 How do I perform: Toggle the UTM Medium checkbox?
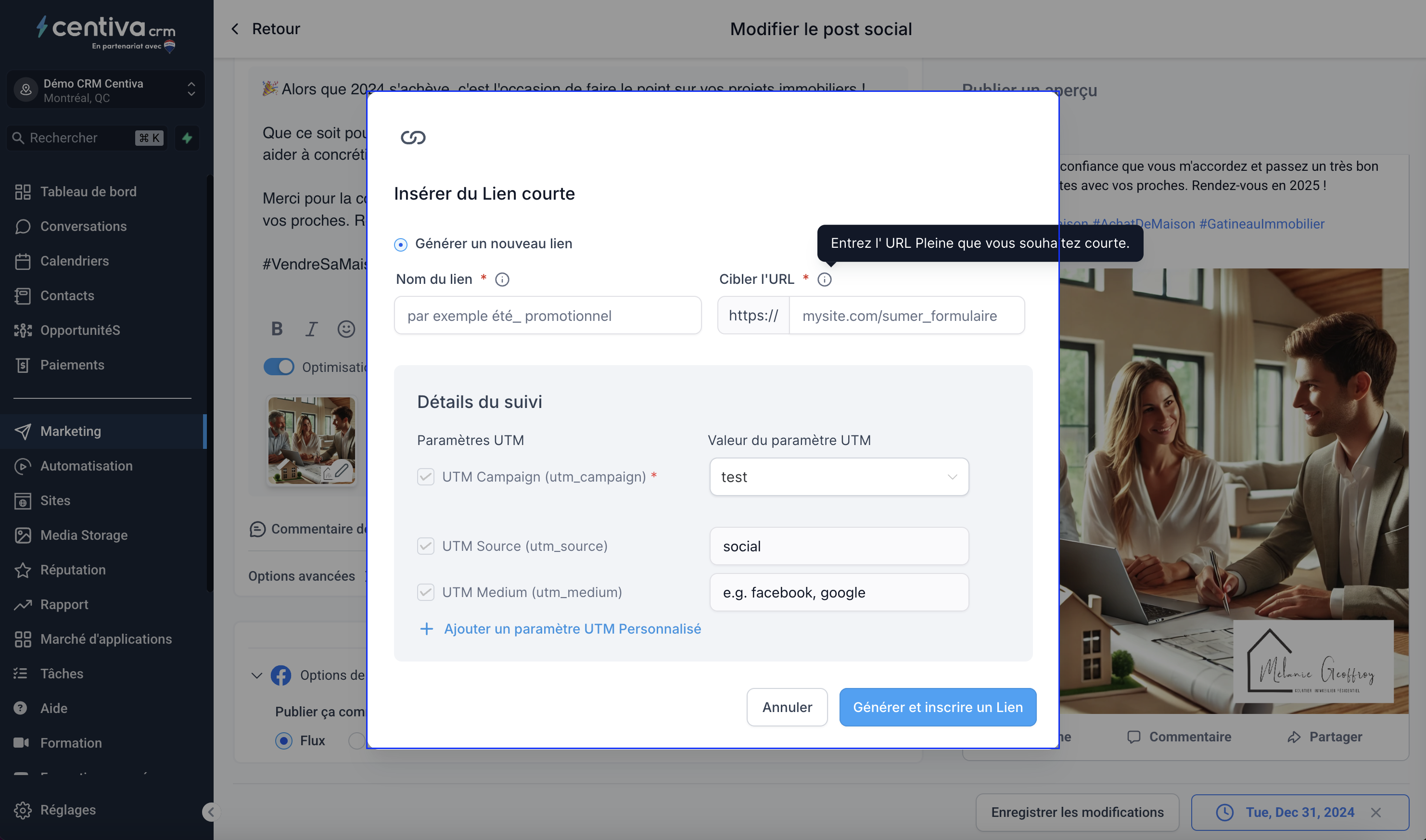click(x=425, y=592)
